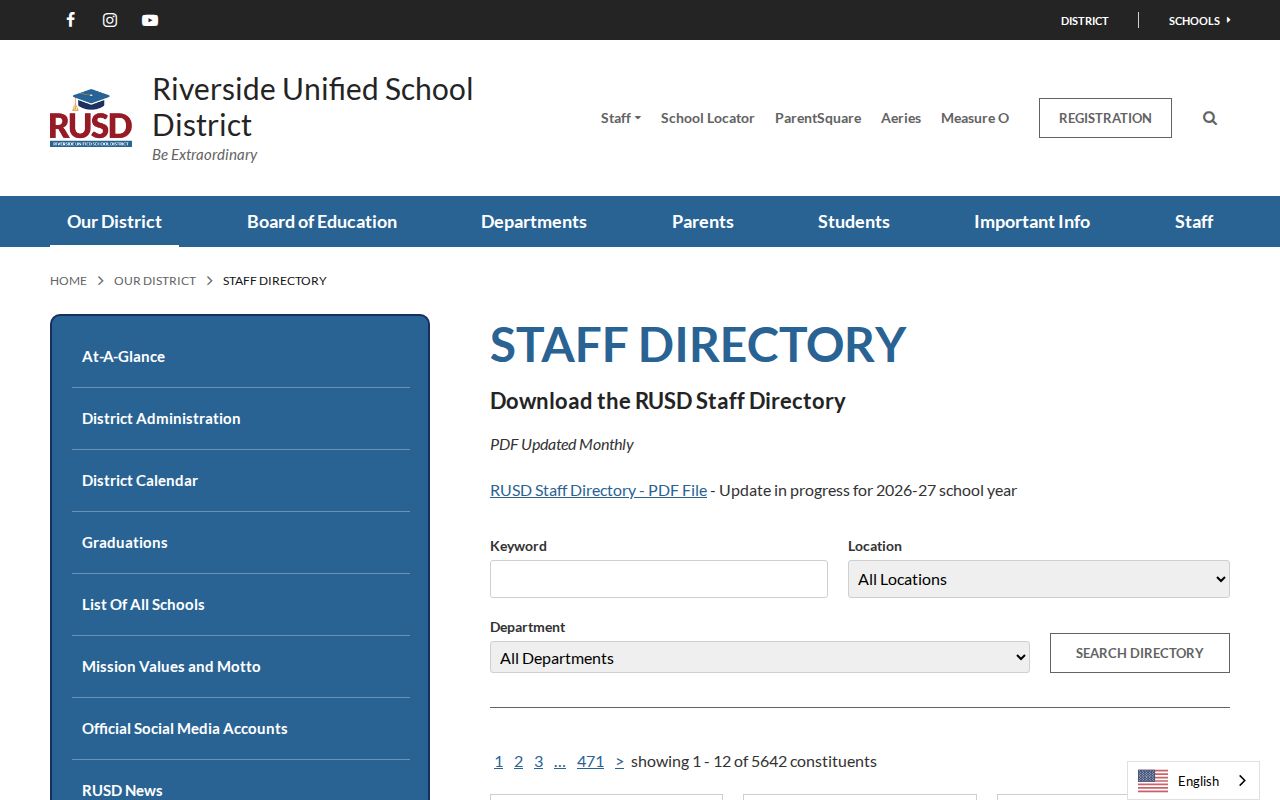Expand the Staff dropdown in header links
Image resolution: width=1280 pixels, height=800 pixels.
click(621, 118)
